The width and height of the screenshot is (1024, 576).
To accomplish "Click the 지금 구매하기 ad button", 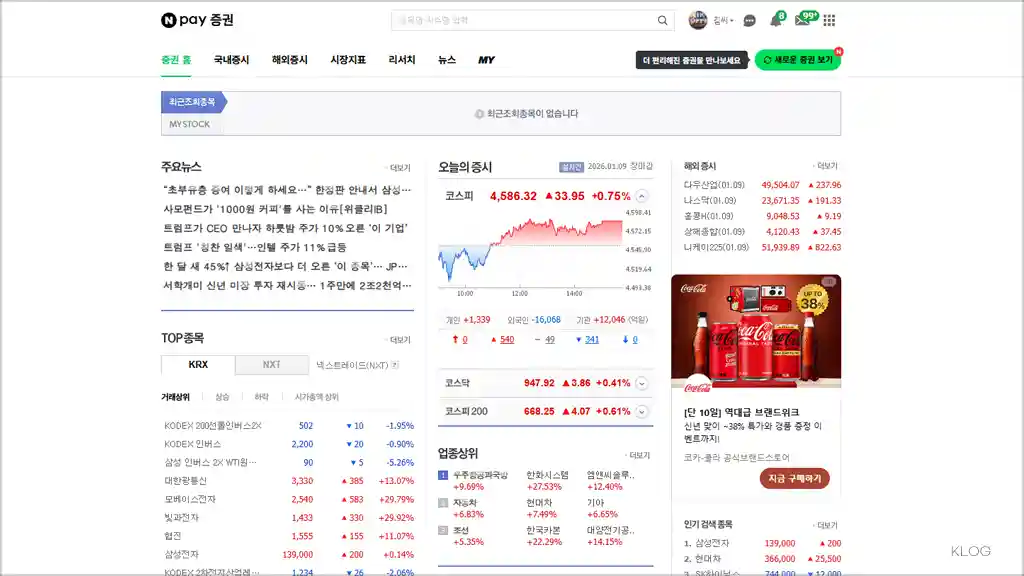I will point(797,479).
